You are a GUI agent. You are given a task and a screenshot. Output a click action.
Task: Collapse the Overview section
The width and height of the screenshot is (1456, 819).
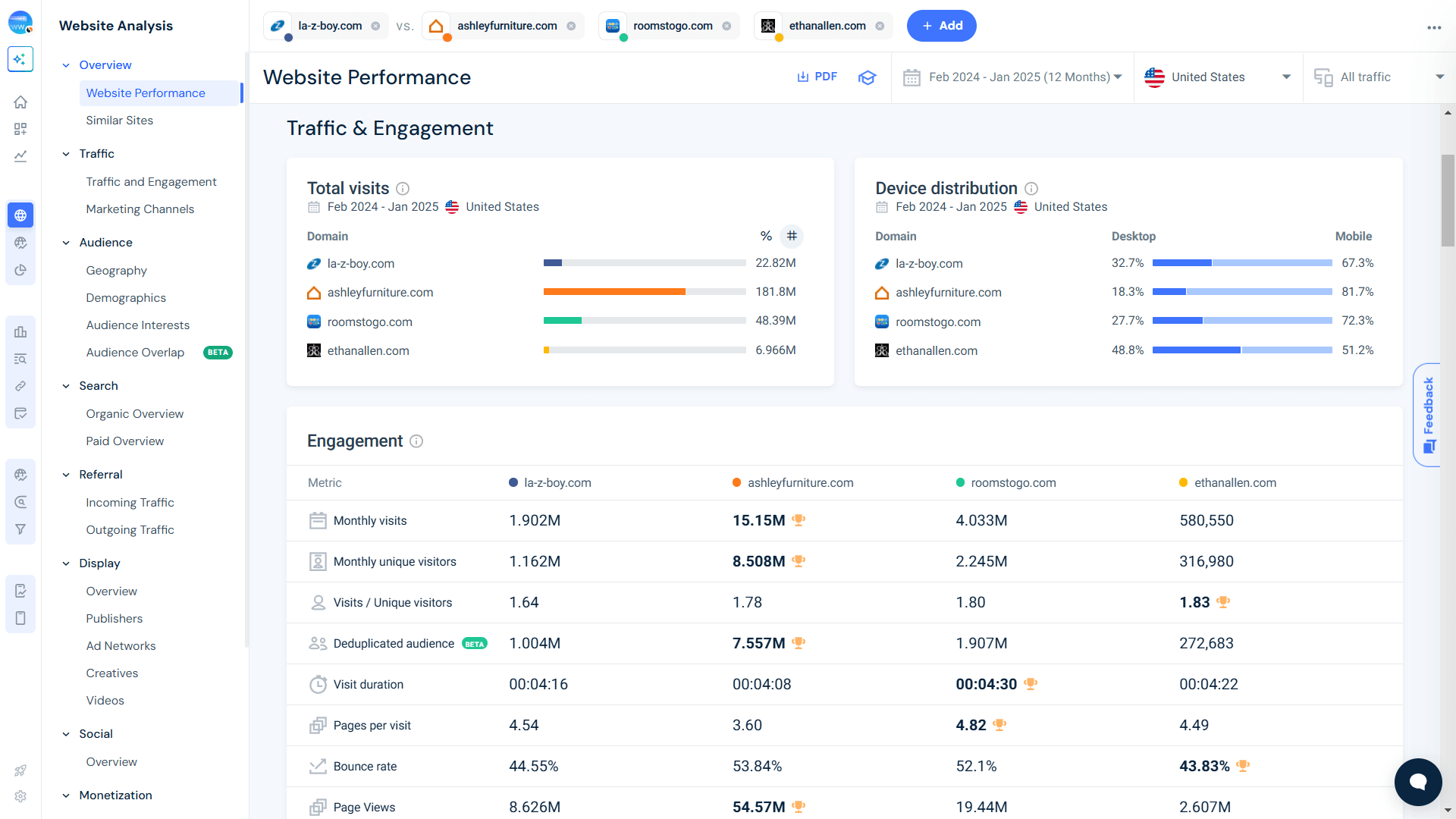pos(66,65)
